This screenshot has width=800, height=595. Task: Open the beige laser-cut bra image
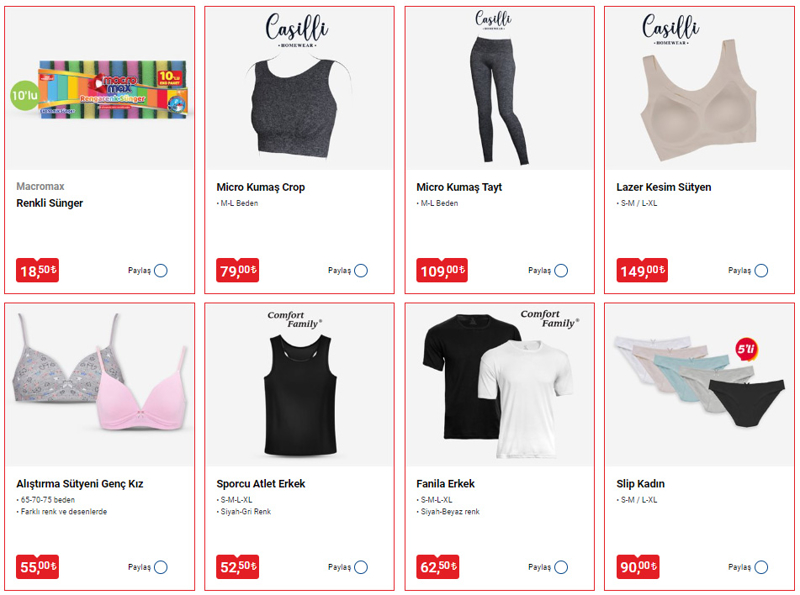coord(699,89)
